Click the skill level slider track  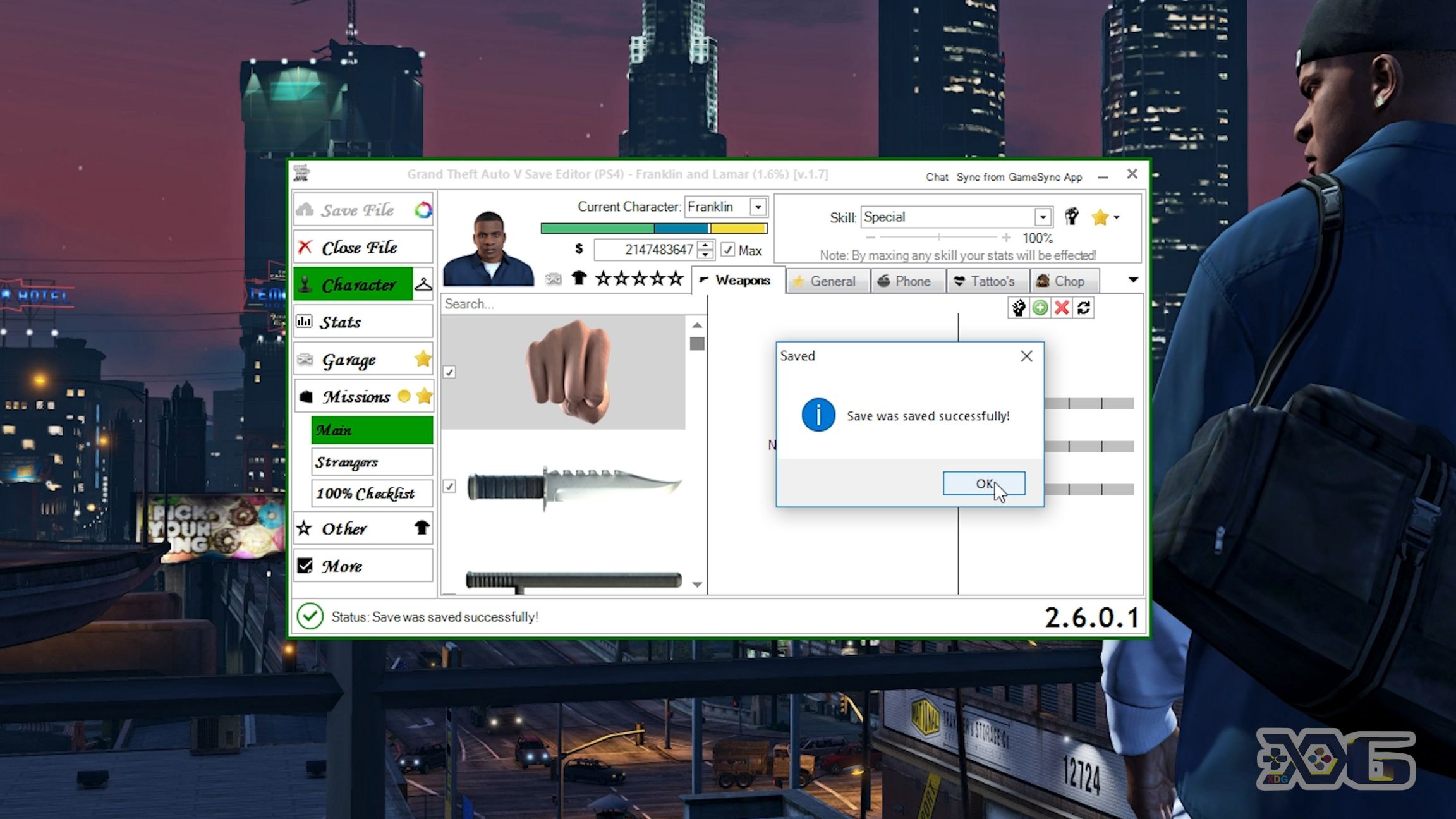pyautogui.click(x=938, y=237)
